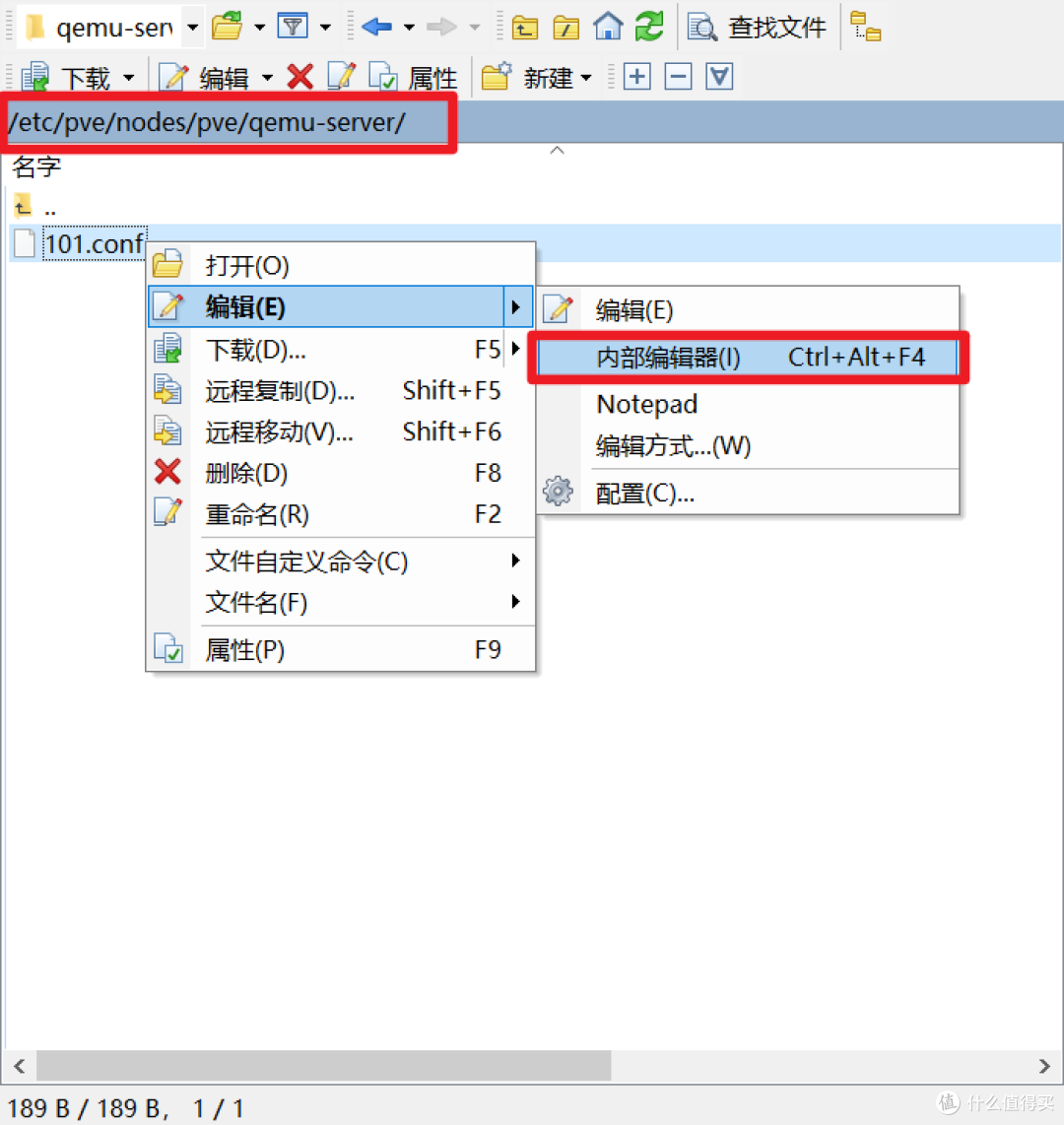
Task: Refresh the remote directory listing
Action: 649,27
